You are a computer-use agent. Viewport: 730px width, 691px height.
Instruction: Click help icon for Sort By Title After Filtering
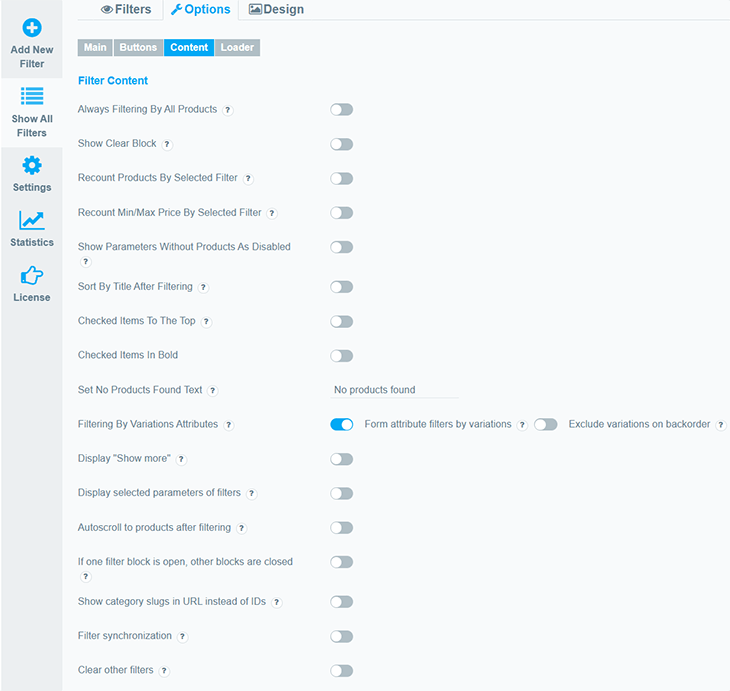pos(203,288)
